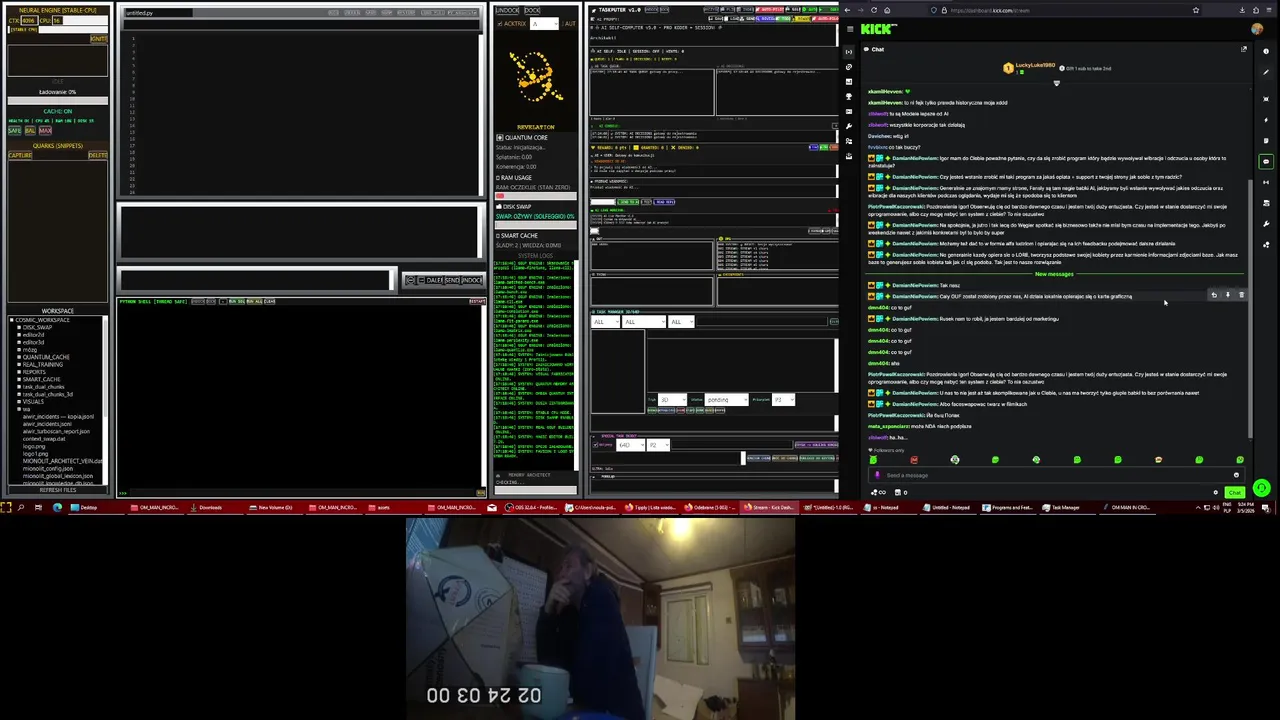Click the trophy icon in Kick left sidebar
The height and width of the screenshot is (720, 1280).
849,97
